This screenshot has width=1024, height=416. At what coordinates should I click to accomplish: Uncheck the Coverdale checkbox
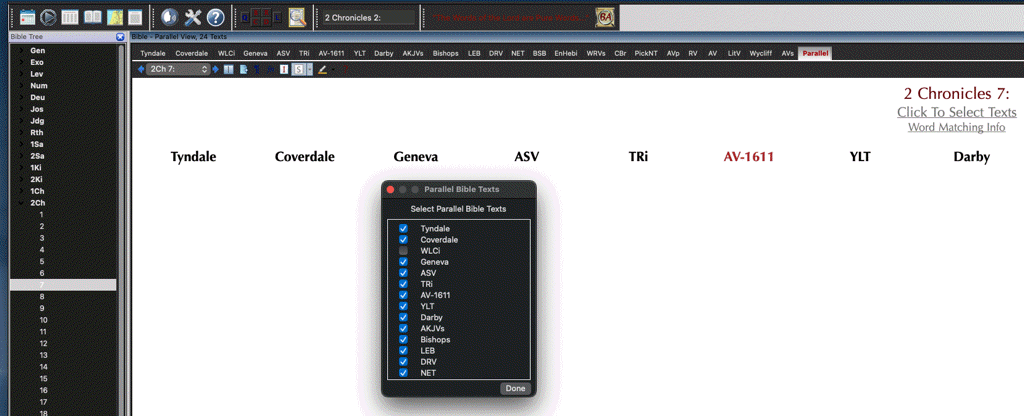coord(404,240)
